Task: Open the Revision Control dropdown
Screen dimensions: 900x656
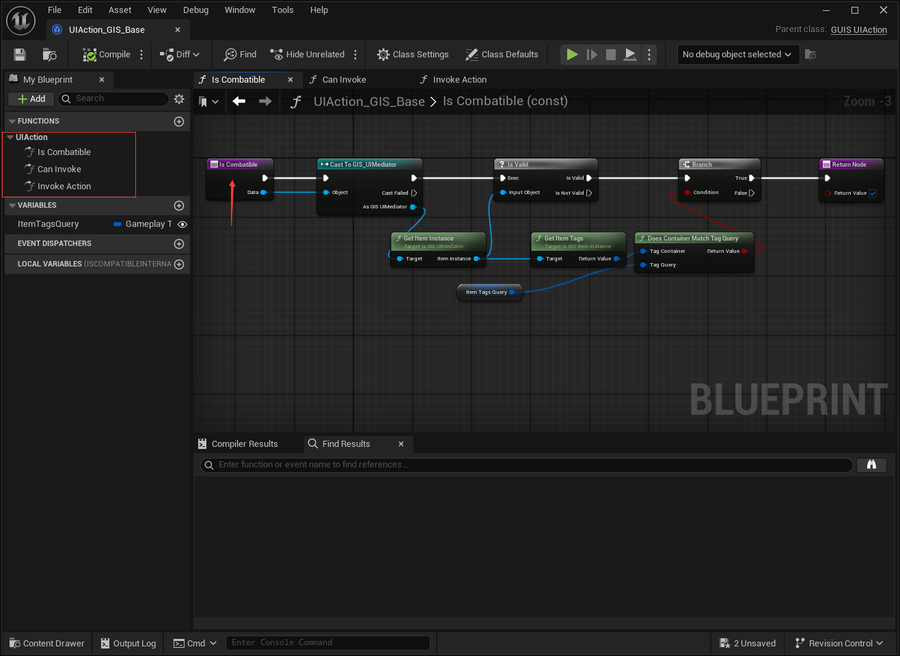Action: click(839, 643)
